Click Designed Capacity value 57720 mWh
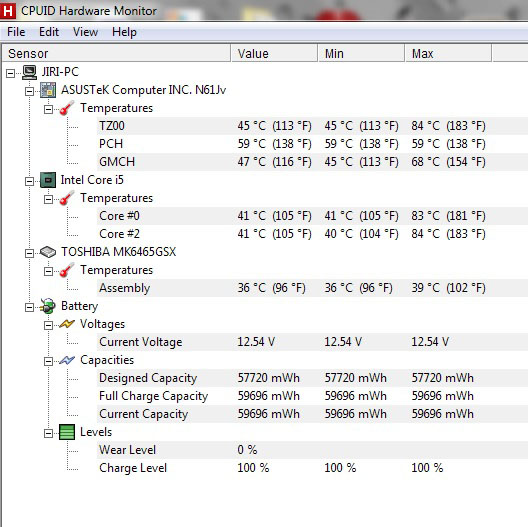 pyautogui.click(x=269, y=378)
